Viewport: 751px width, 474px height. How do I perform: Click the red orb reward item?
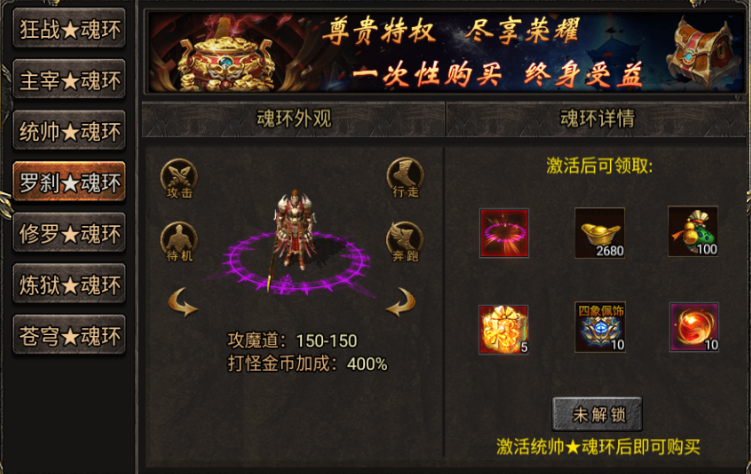point(694,327)
